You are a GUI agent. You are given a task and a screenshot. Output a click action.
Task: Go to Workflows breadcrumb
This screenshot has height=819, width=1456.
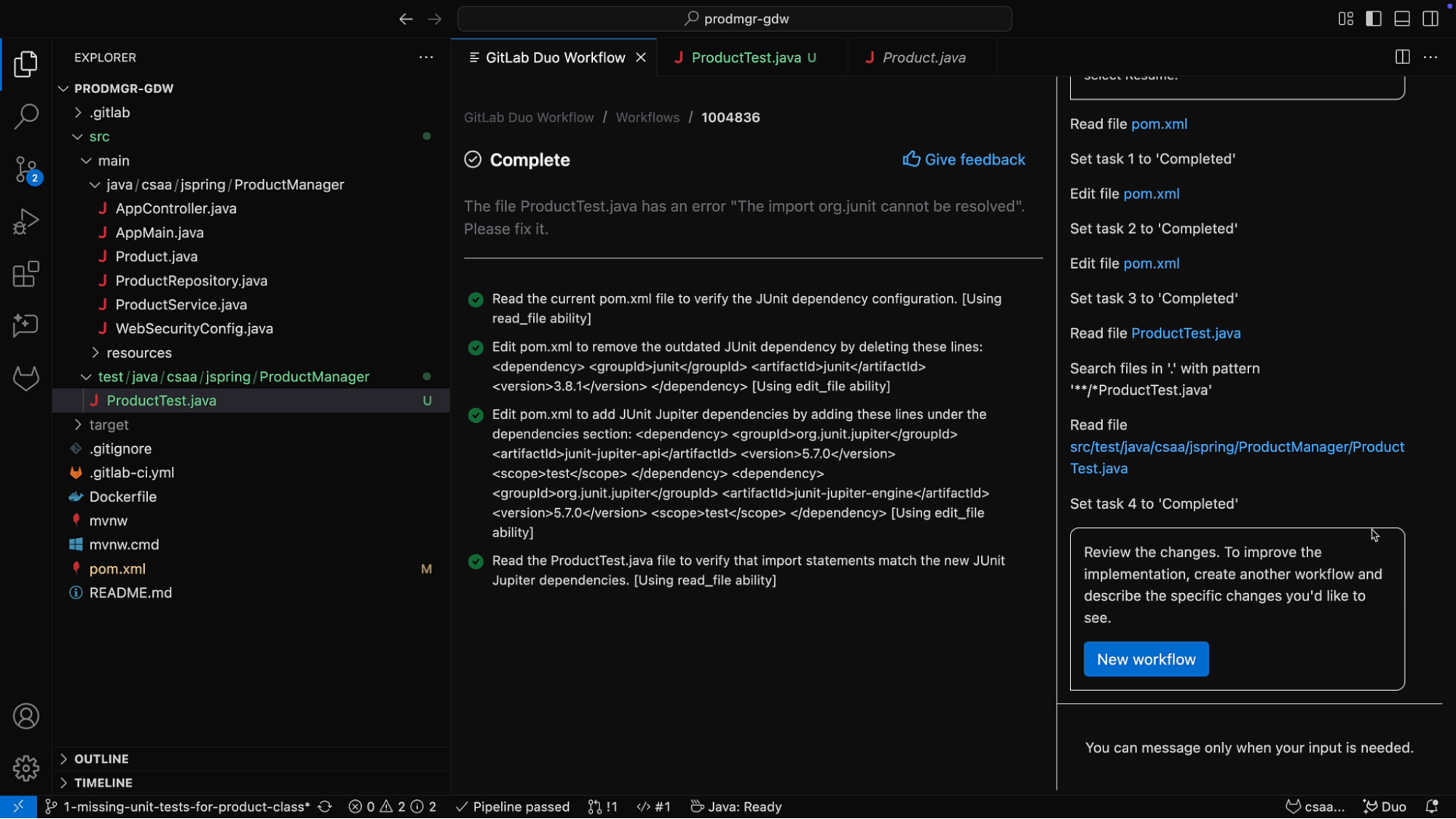[x=648, y=117]
